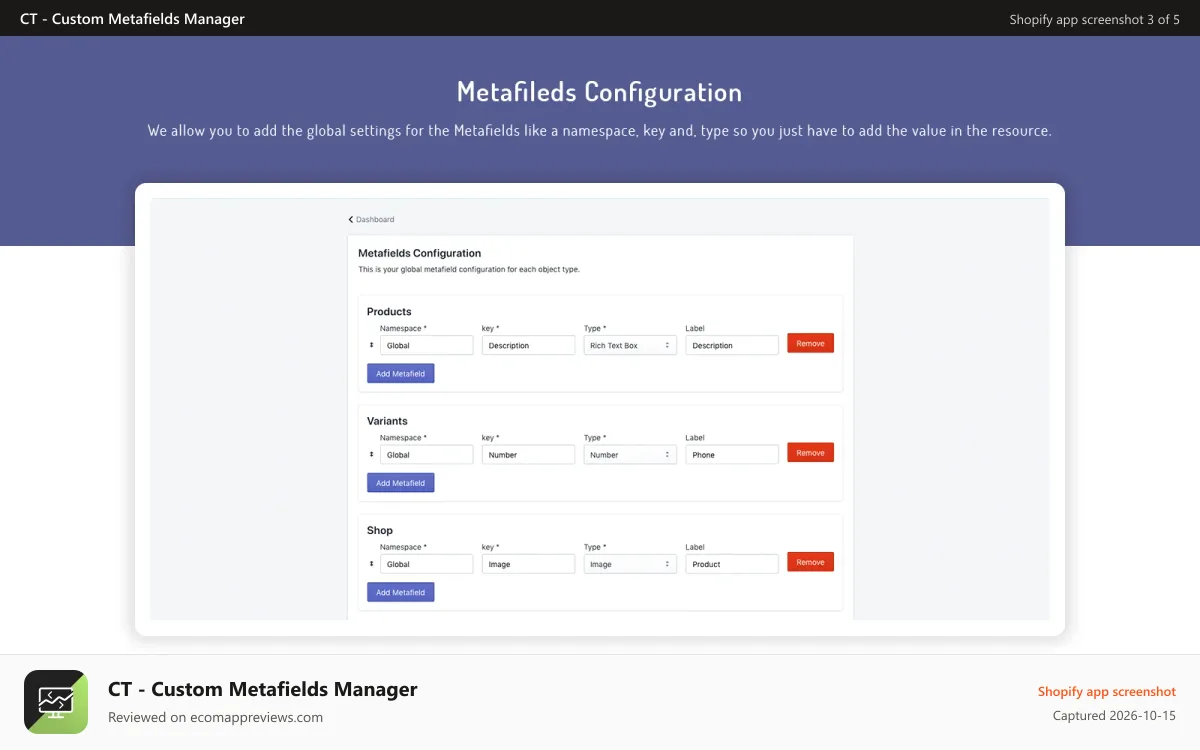Click the 'Shopify app screenshot 3 of 5' text
This screenshot has height=750, width=1200.
(1095, 19)
